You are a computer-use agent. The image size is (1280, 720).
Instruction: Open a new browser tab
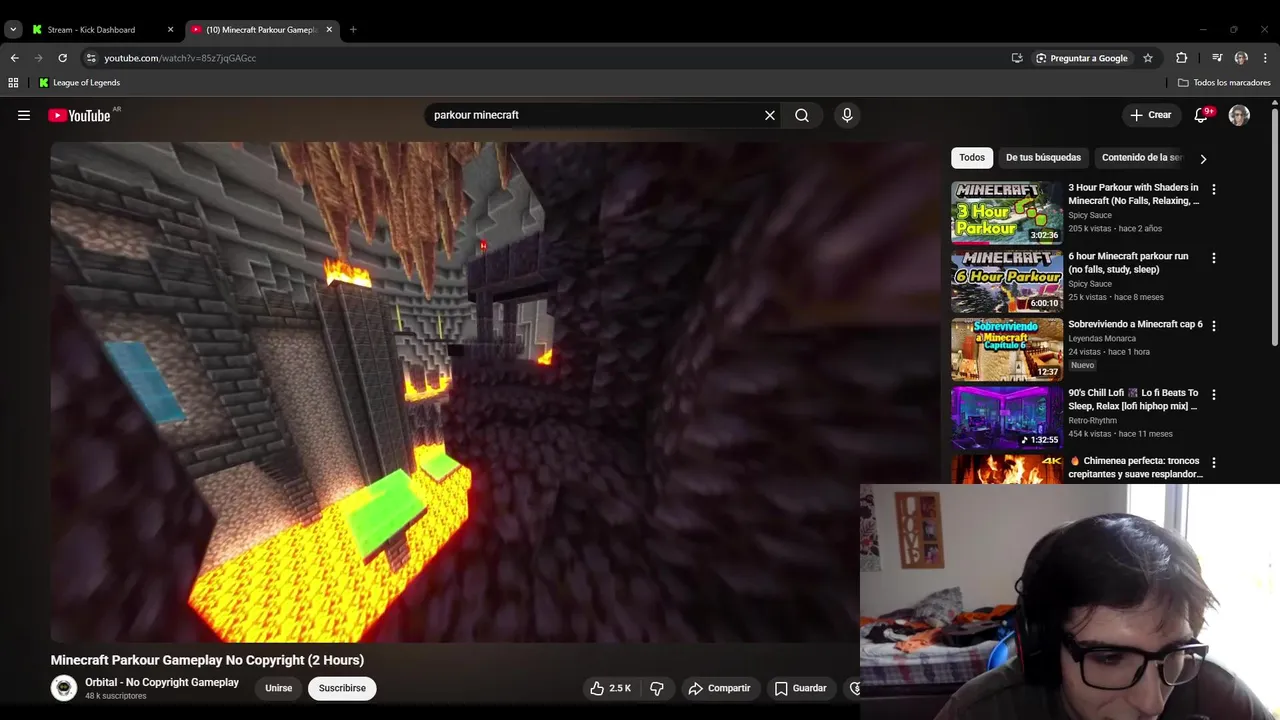pyautogui.click(x=353, y=30)
